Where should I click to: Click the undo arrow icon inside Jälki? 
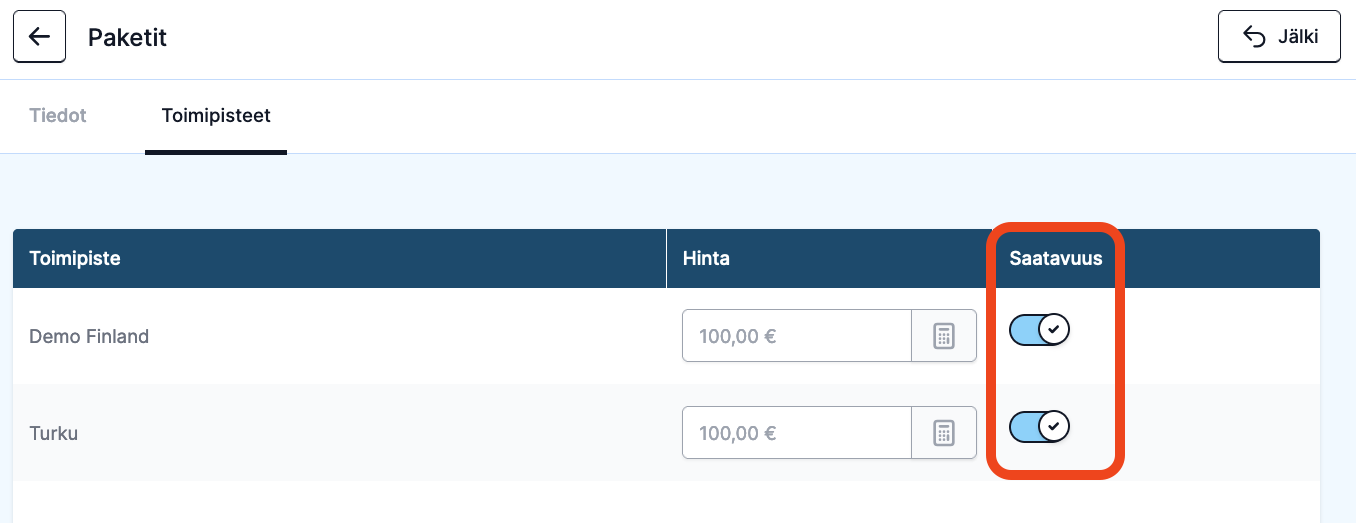pos(1254,37)
